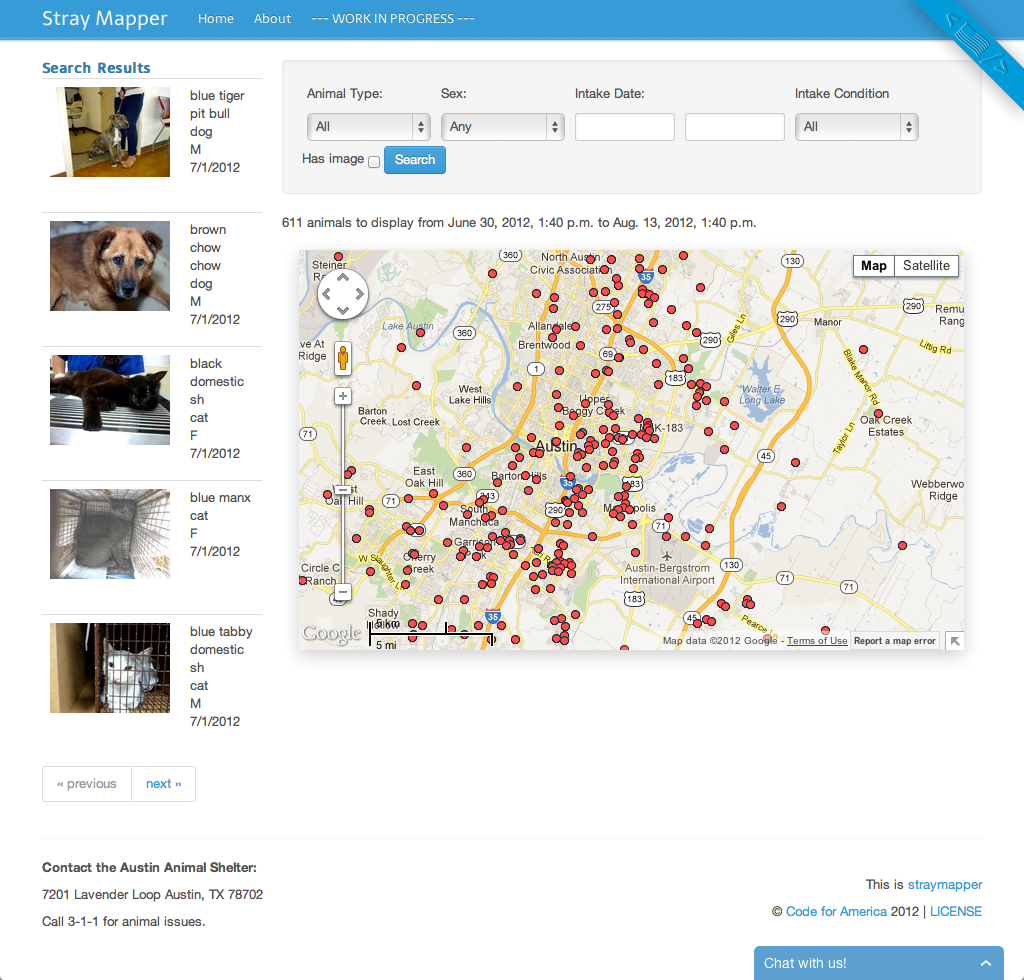Open the Animal Type dropdown

[368, 127]
